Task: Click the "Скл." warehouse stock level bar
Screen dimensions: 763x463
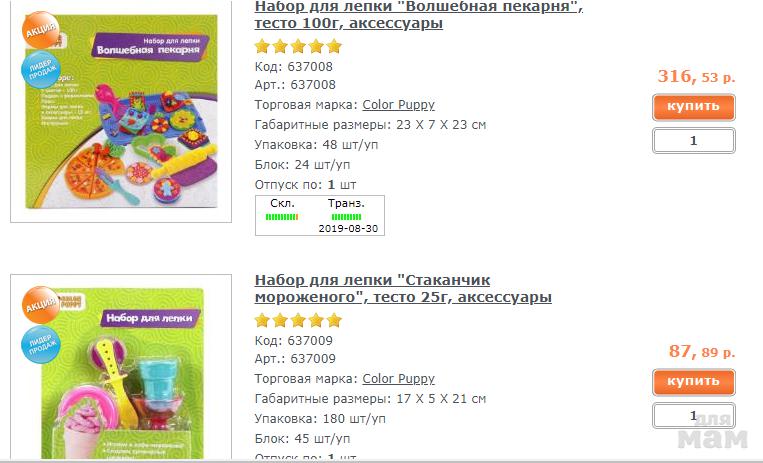Action: [x=282, y=217]
